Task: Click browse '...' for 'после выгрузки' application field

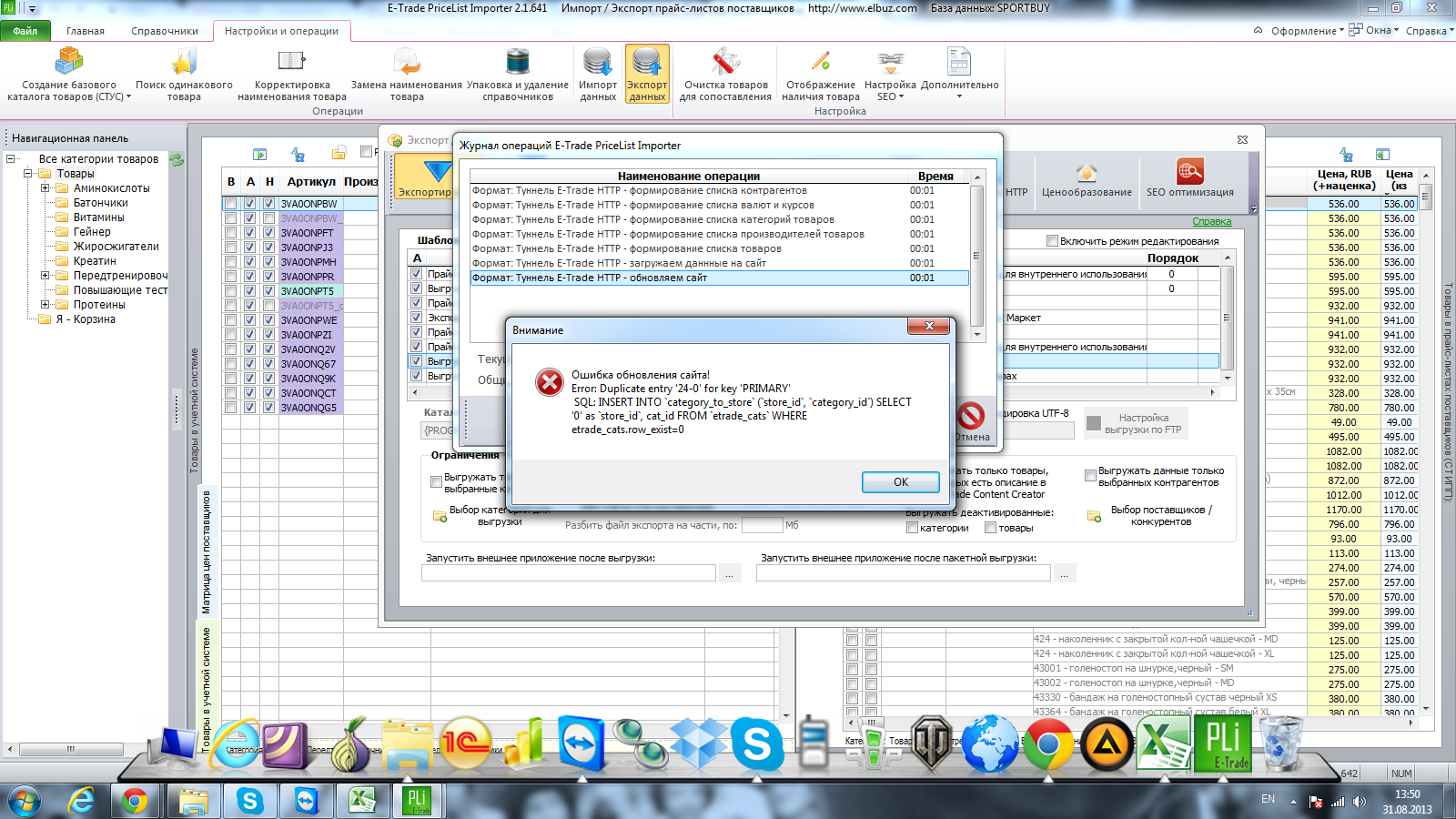Action: (730, 573)
